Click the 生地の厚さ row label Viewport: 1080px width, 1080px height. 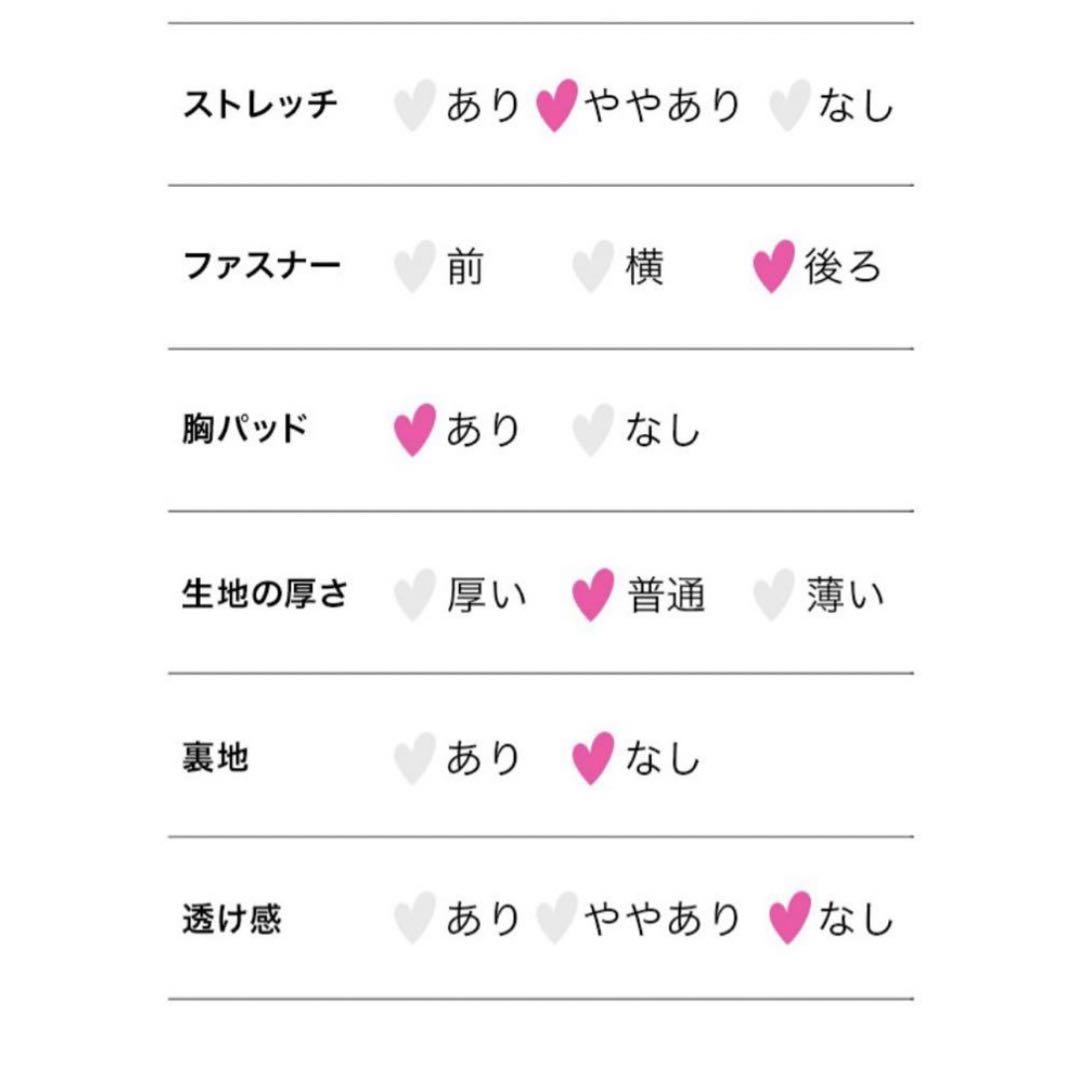tap(265, 594)
